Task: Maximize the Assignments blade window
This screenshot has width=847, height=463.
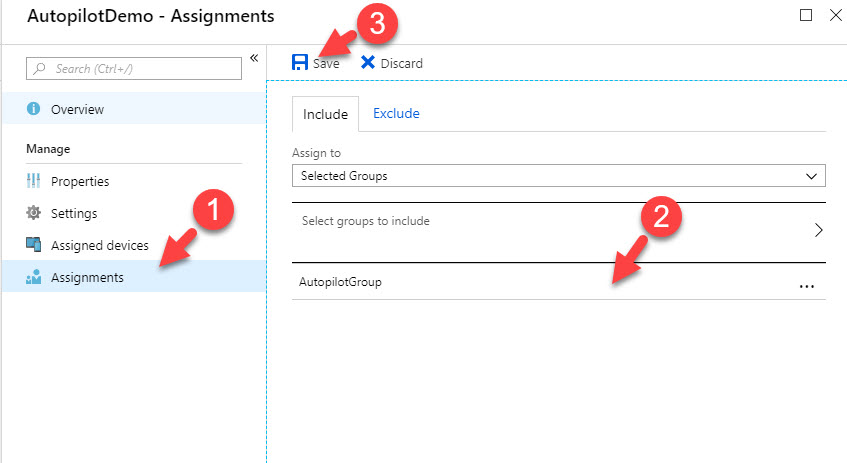Action: pos(805,15)
